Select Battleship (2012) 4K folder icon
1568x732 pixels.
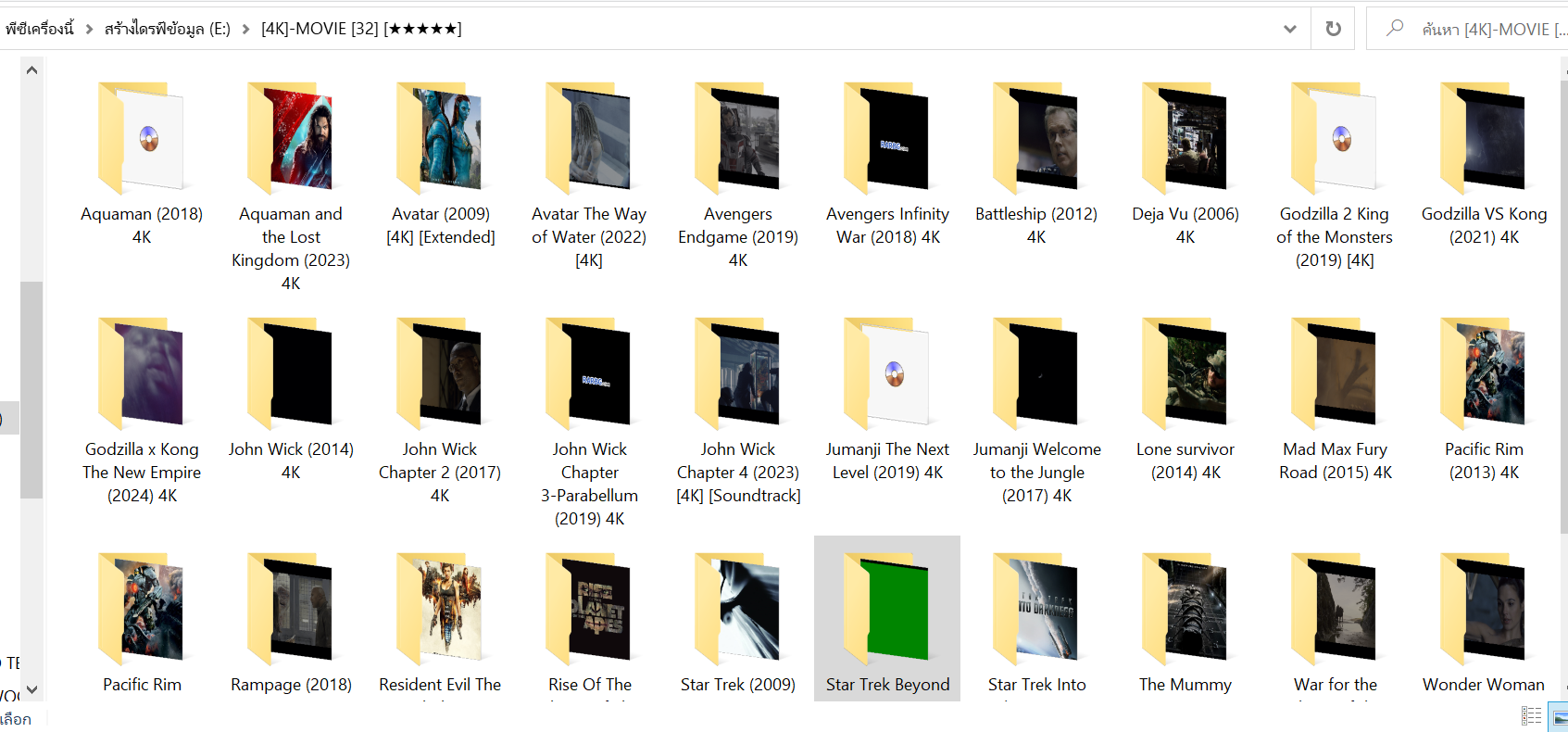[1036, 138]
